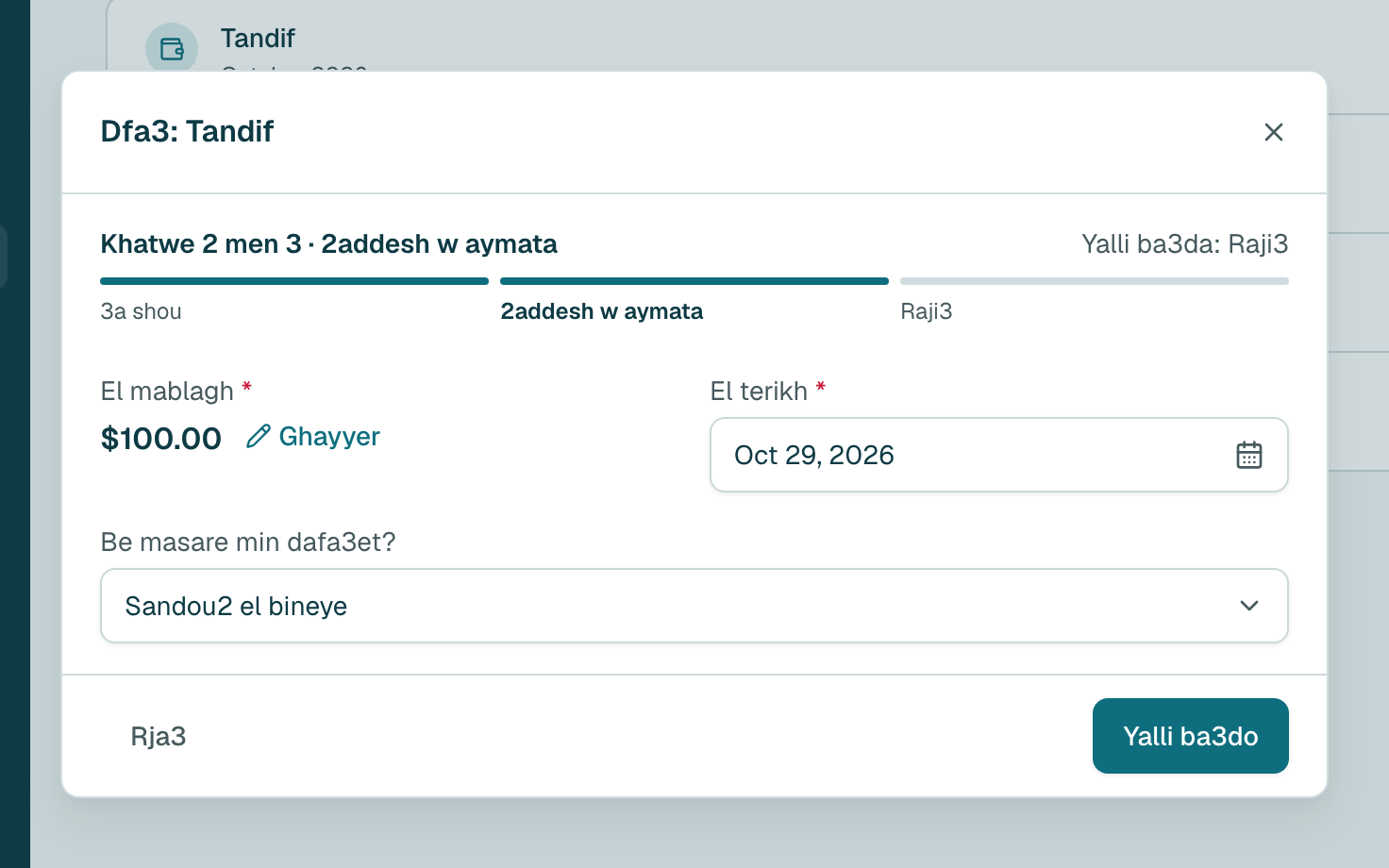The height and width of the screenshot is (868, 1389).
Task: Click the Yalli ba3da: Raji3 hint text
Action: pos(1184,244)
